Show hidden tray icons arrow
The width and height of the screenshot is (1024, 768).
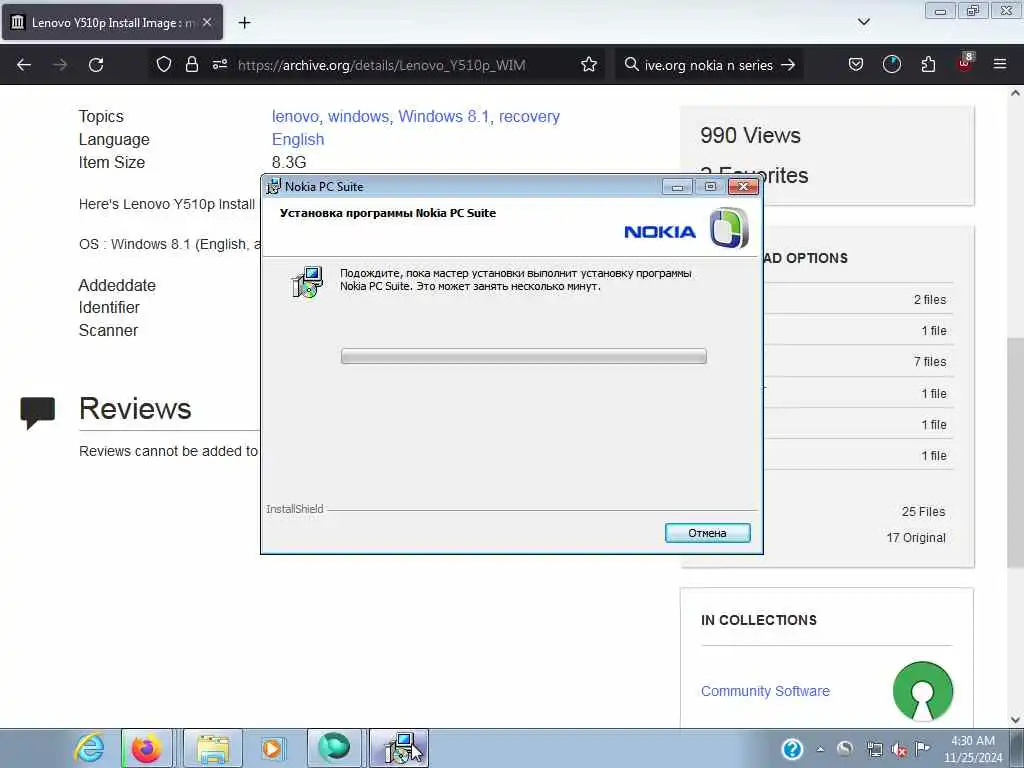[820, 750]
